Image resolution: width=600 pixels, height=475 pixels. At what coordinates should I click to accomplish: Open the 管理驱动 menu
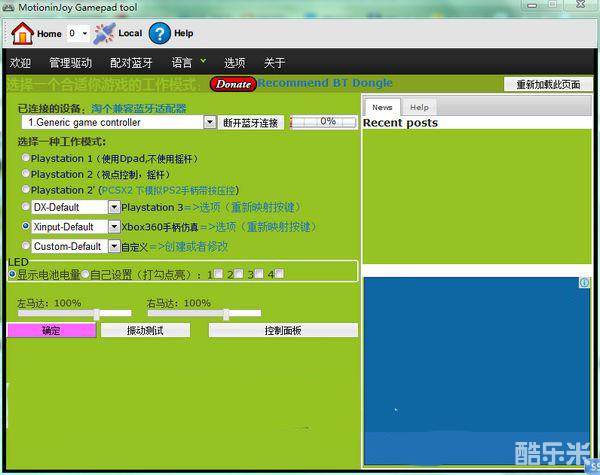[x=70, y=62]
